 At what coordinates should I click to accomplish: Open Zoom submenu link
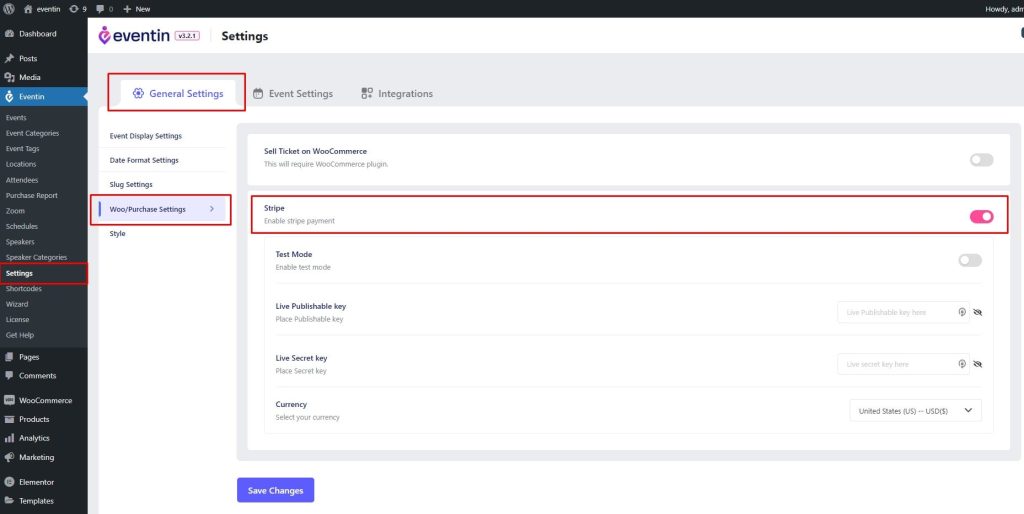[15, 211]
